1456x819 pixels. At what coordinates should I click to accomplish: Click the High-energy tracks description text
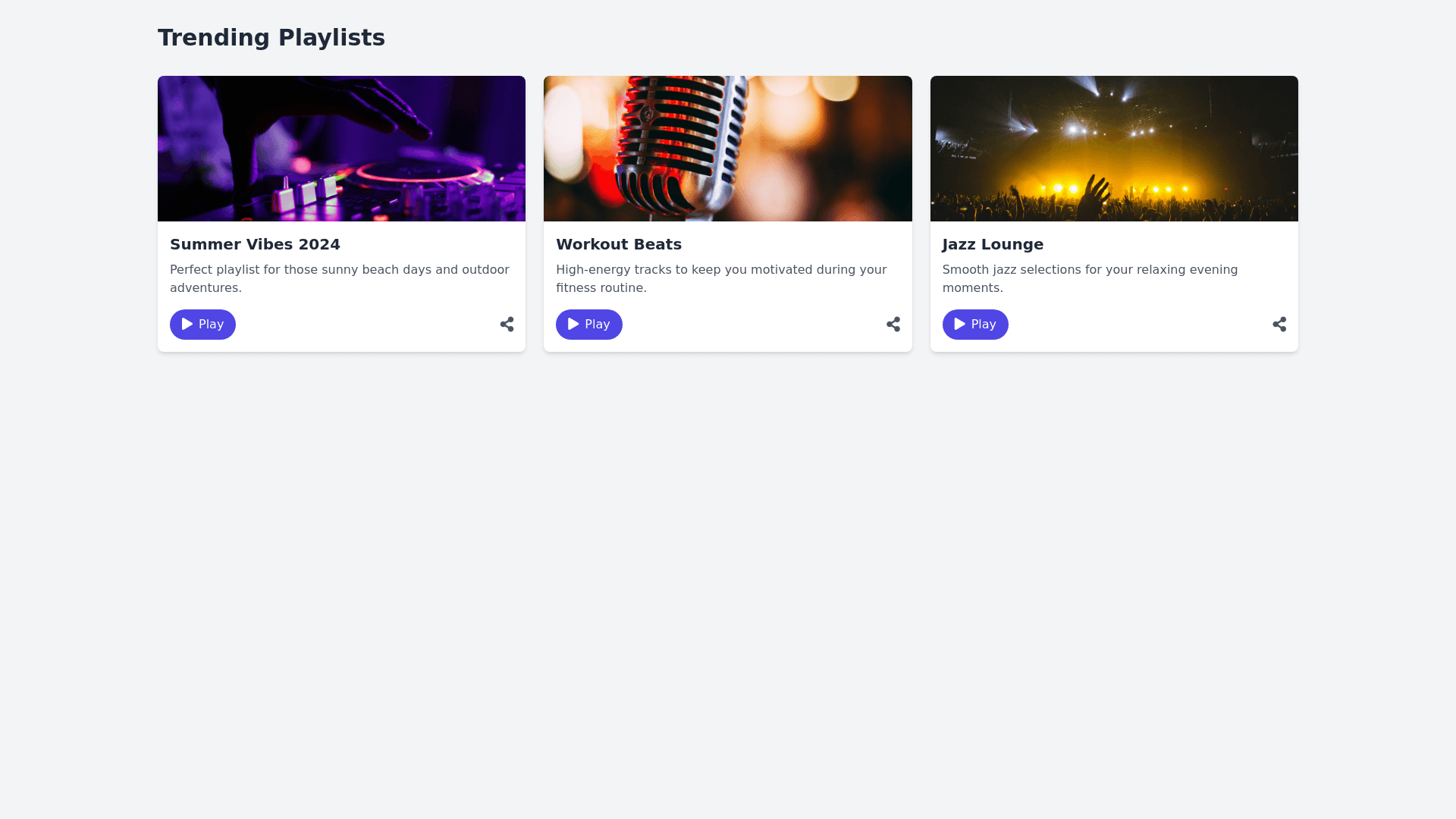pos(721,278)
